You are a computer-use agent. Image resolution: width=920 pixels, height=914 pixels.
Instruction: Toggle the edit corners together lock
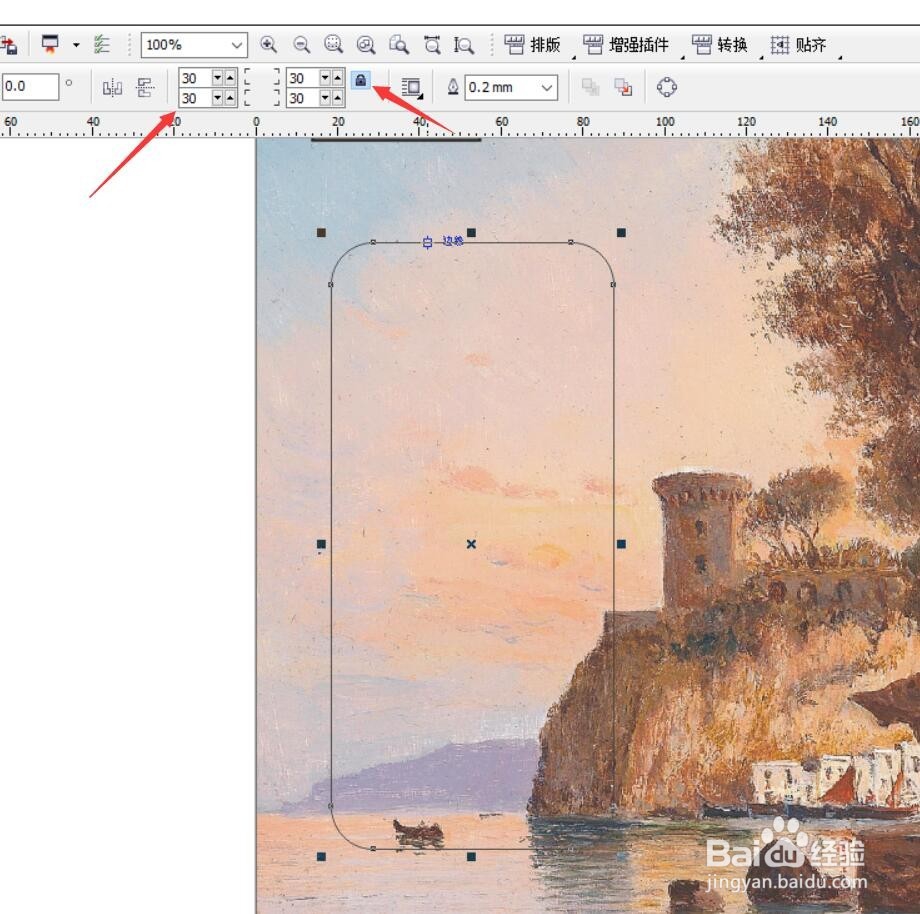click(361, 80)
